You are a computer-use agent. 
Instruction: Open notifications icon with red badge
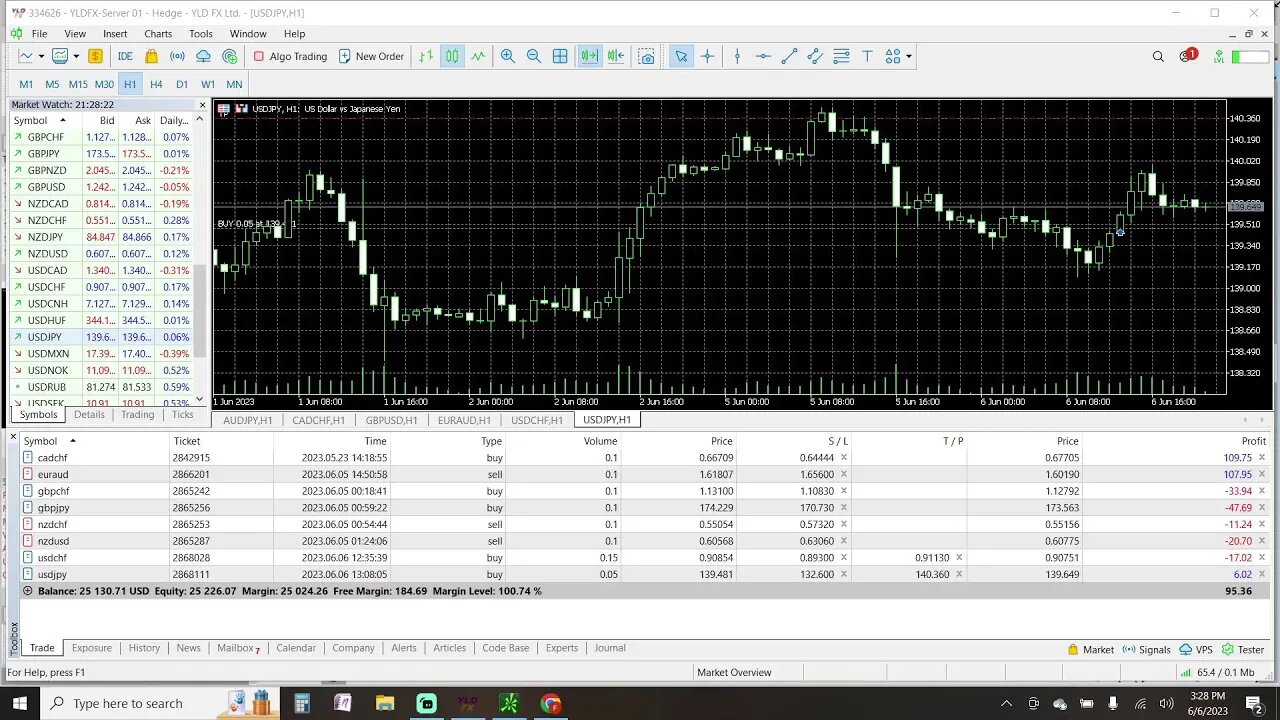pyautogui.click(x=1187, y=56)
